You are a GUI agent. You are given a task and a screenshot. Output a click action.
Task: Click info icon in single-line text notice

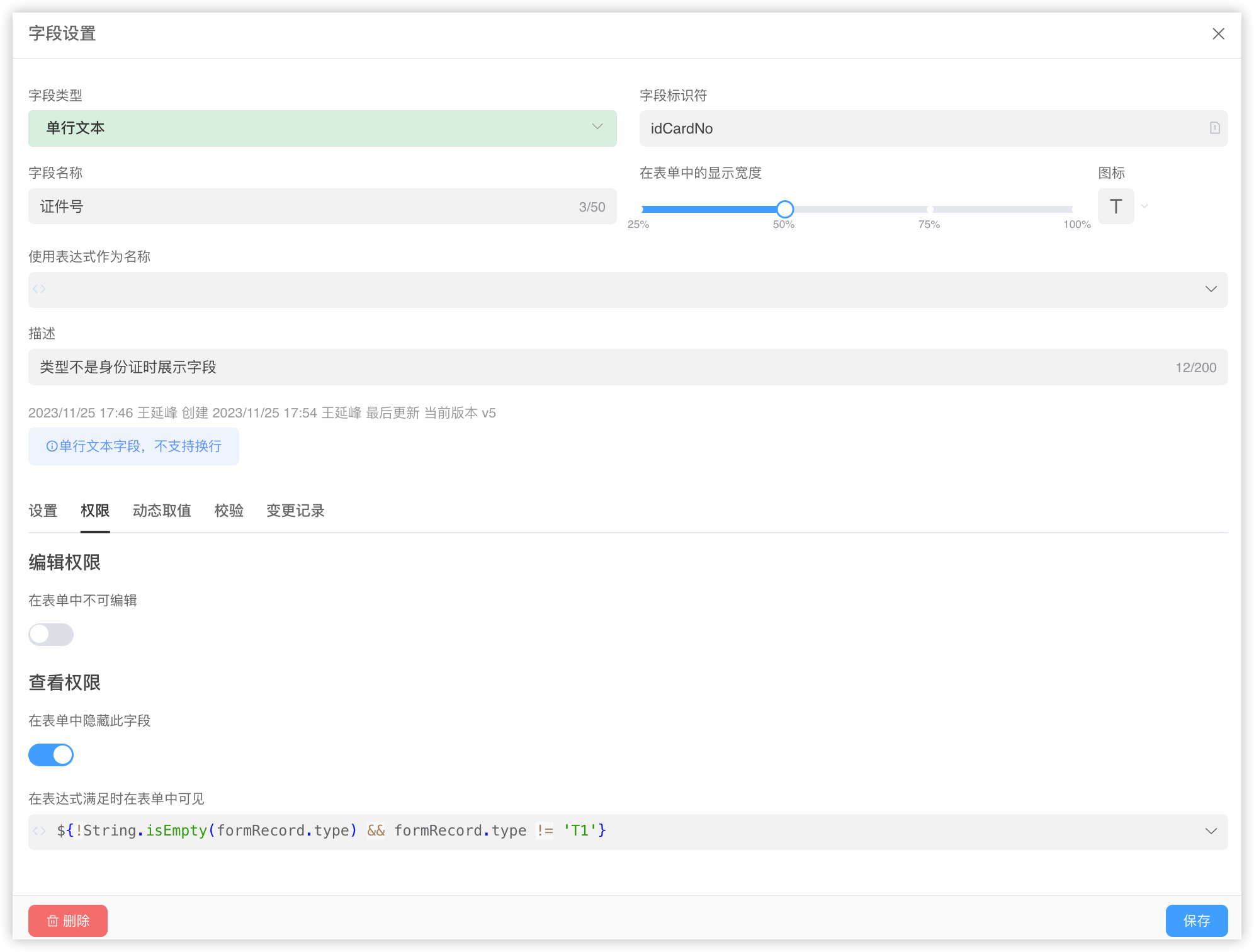click(52, 446)
